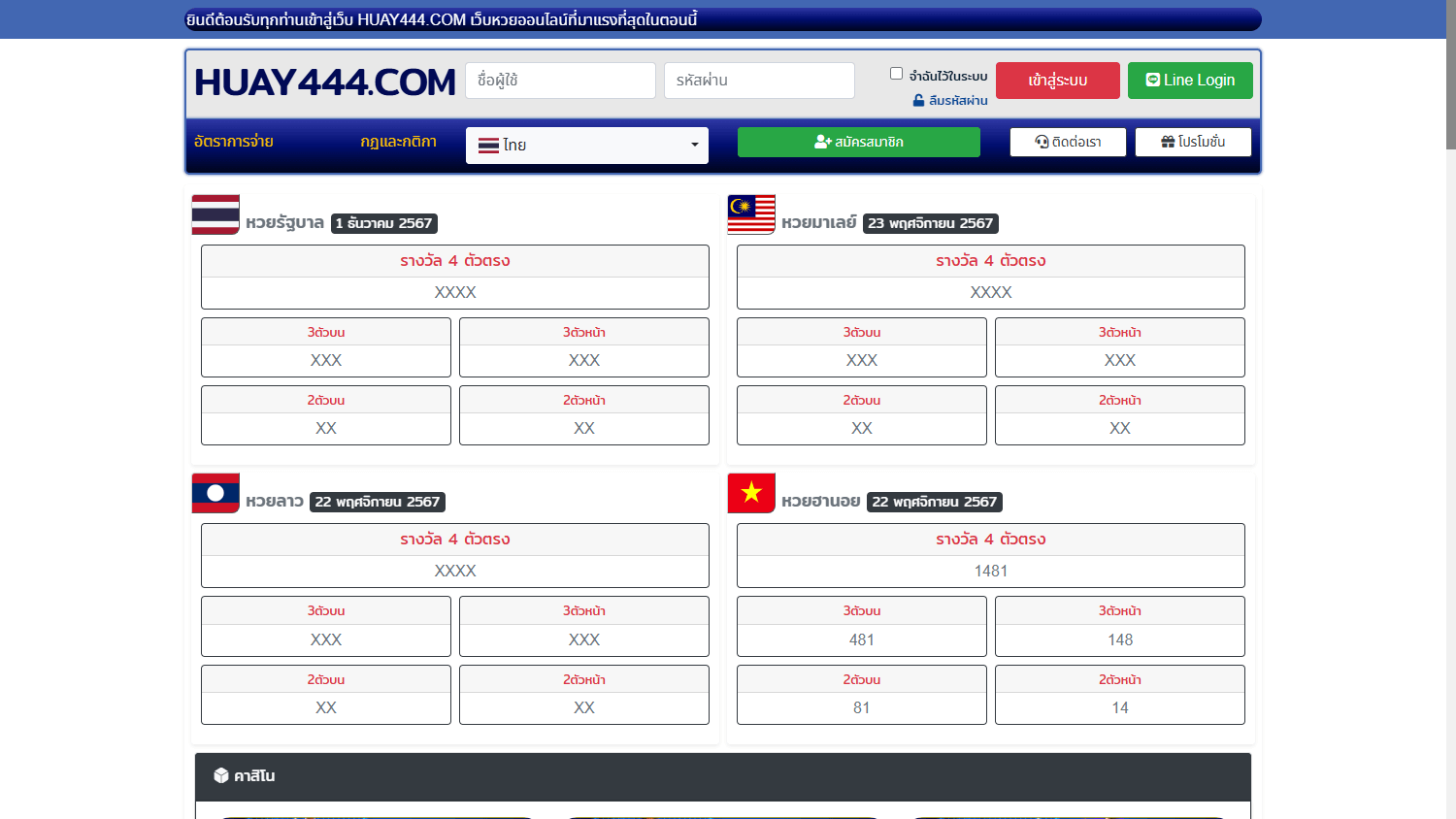Focus the รหัสผ่าน password field

click(759, 81)
